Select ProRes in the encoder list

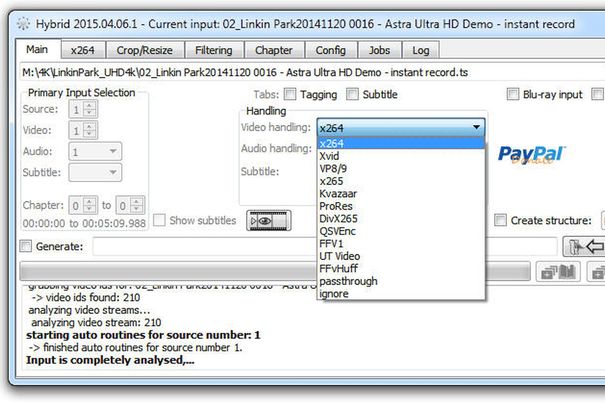tap(335, 207)
